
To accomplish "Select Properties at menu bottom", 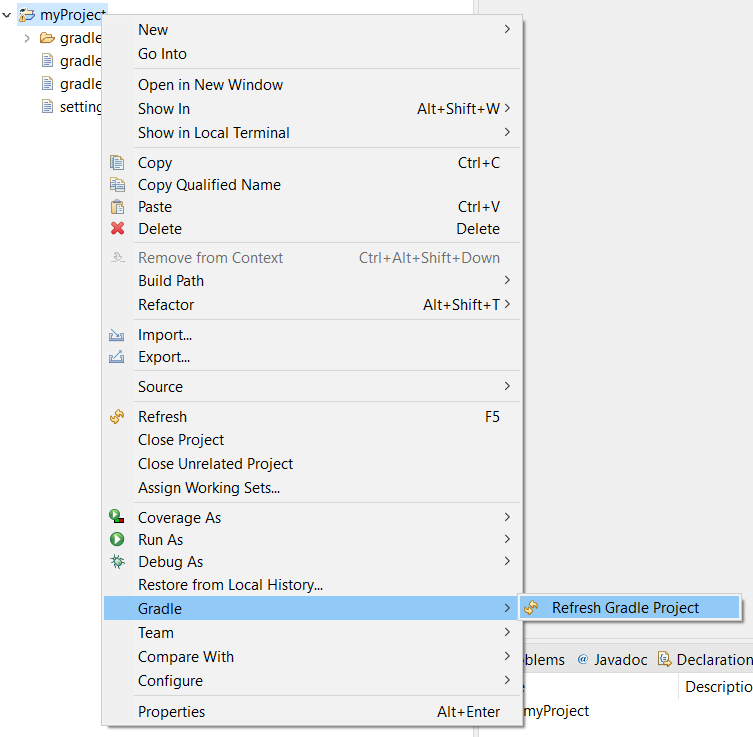I will coord(171,712).
